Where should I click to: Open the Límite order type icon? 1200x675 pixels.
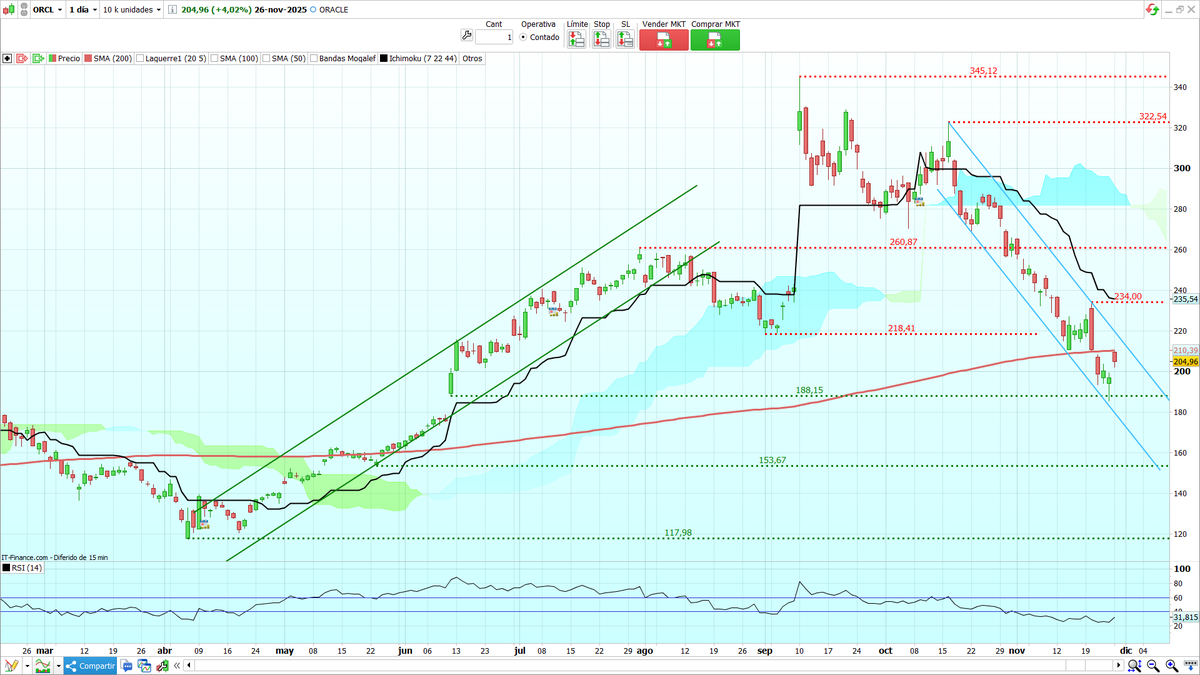[575, 38]
